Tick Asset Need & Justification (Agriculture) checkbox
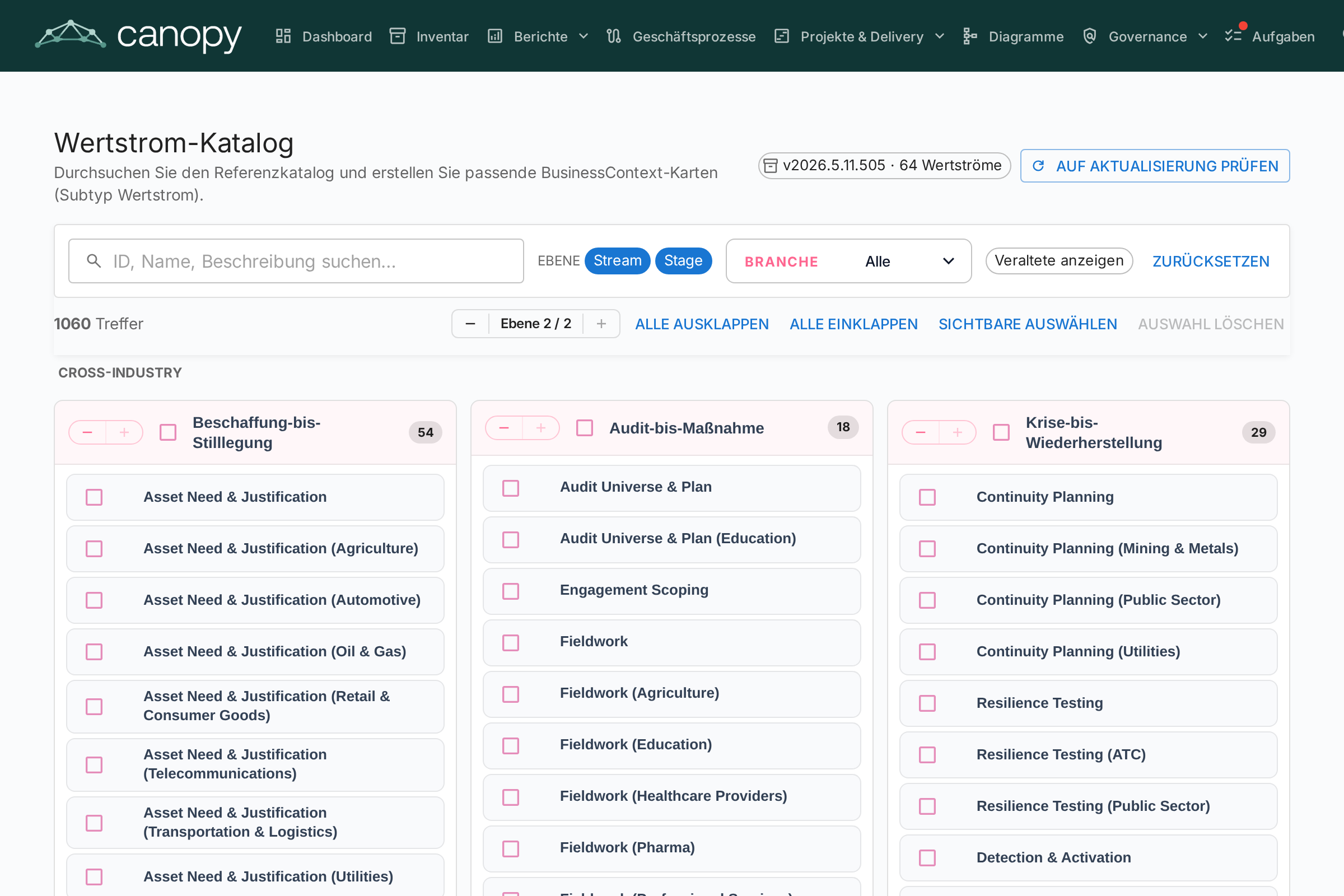1344x896 pixels. pyautogui.click(x=94, y=549)
